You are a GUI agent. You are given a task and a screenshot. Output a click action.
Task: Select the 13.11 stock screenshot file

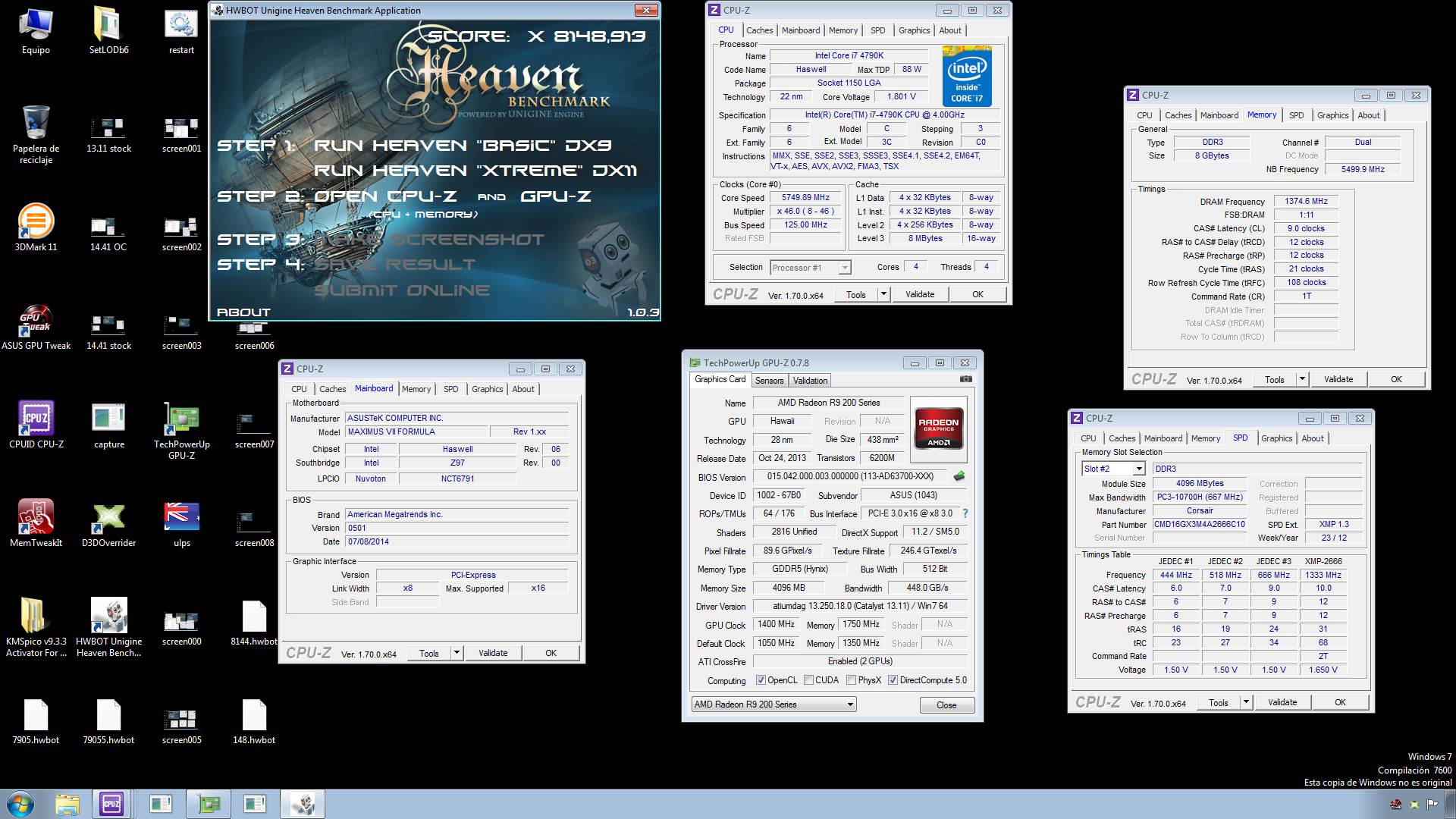click(x=108, y=134)
